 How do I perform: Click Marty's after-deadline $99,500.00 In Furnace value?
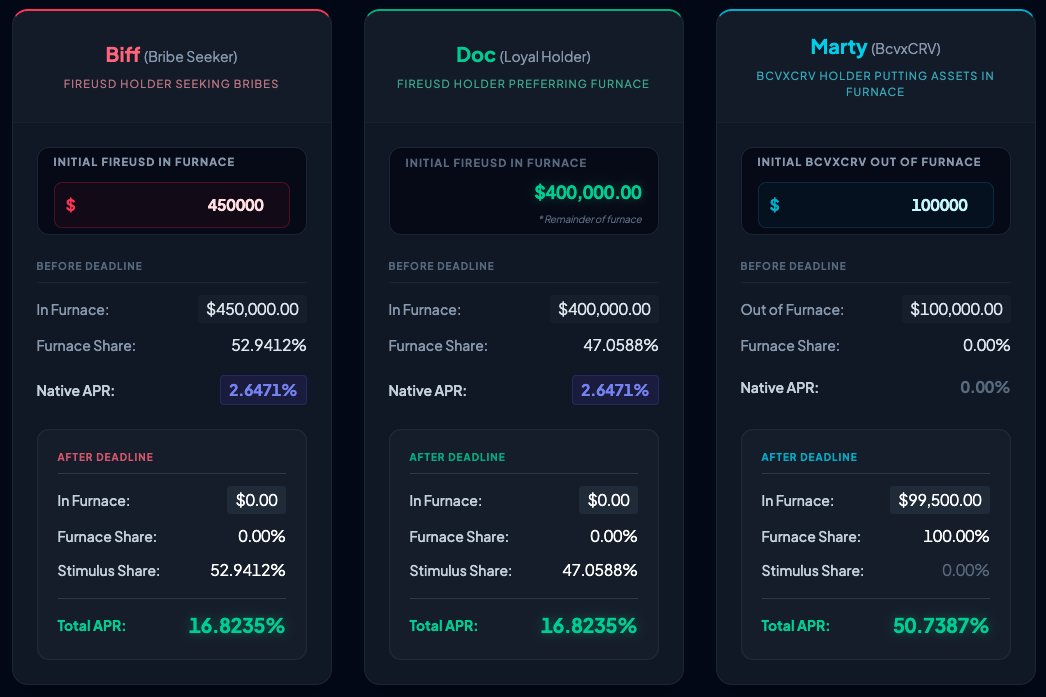pos(940,500)
